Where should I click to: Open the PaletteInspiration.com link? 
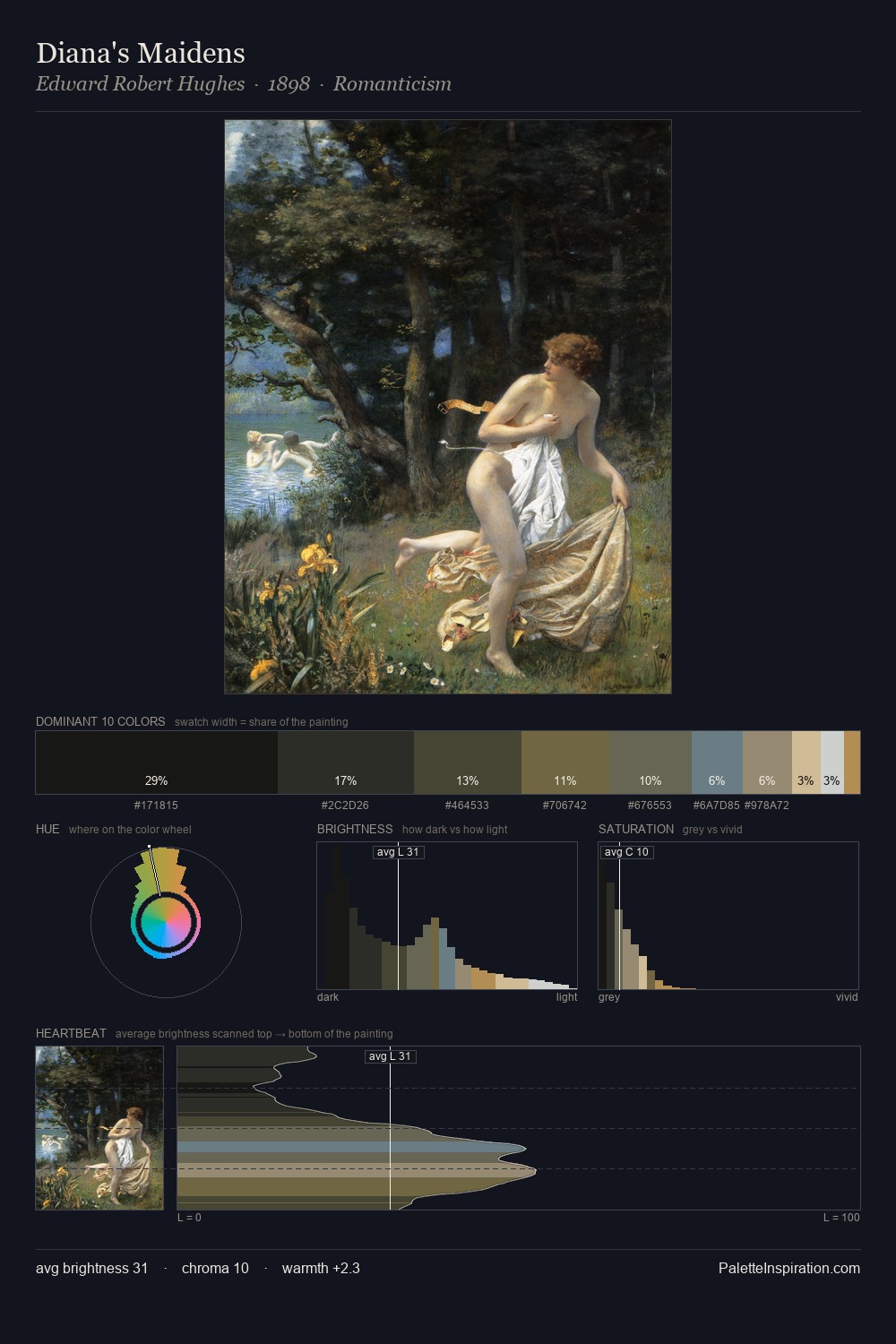coord(789,1269)
